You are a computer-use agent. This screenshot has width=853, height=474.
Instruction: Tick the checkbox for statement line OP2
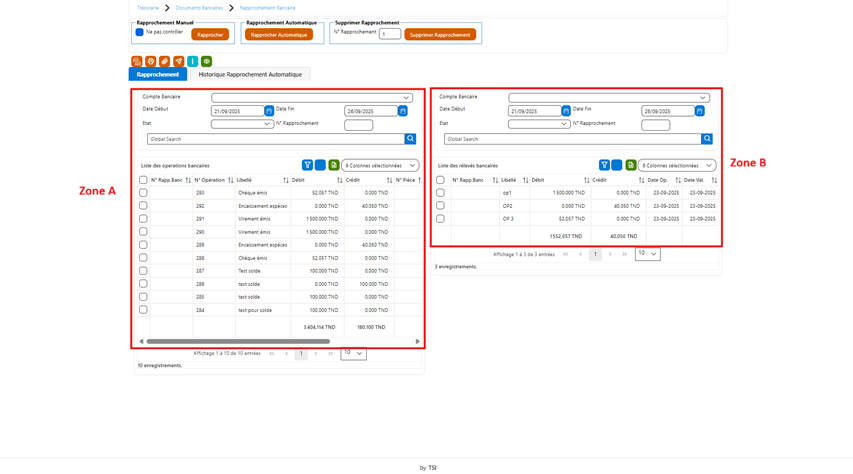point(440,206)
